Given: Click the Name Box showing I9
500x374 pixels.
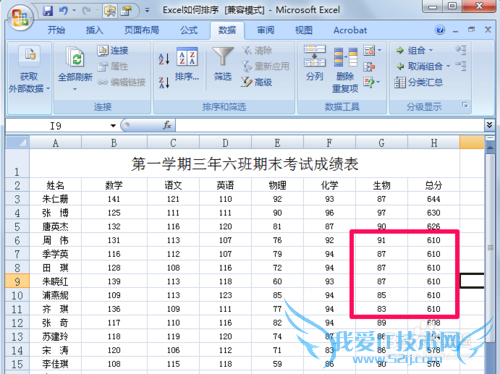Looking at the screenshot, I should coord(56,126).
